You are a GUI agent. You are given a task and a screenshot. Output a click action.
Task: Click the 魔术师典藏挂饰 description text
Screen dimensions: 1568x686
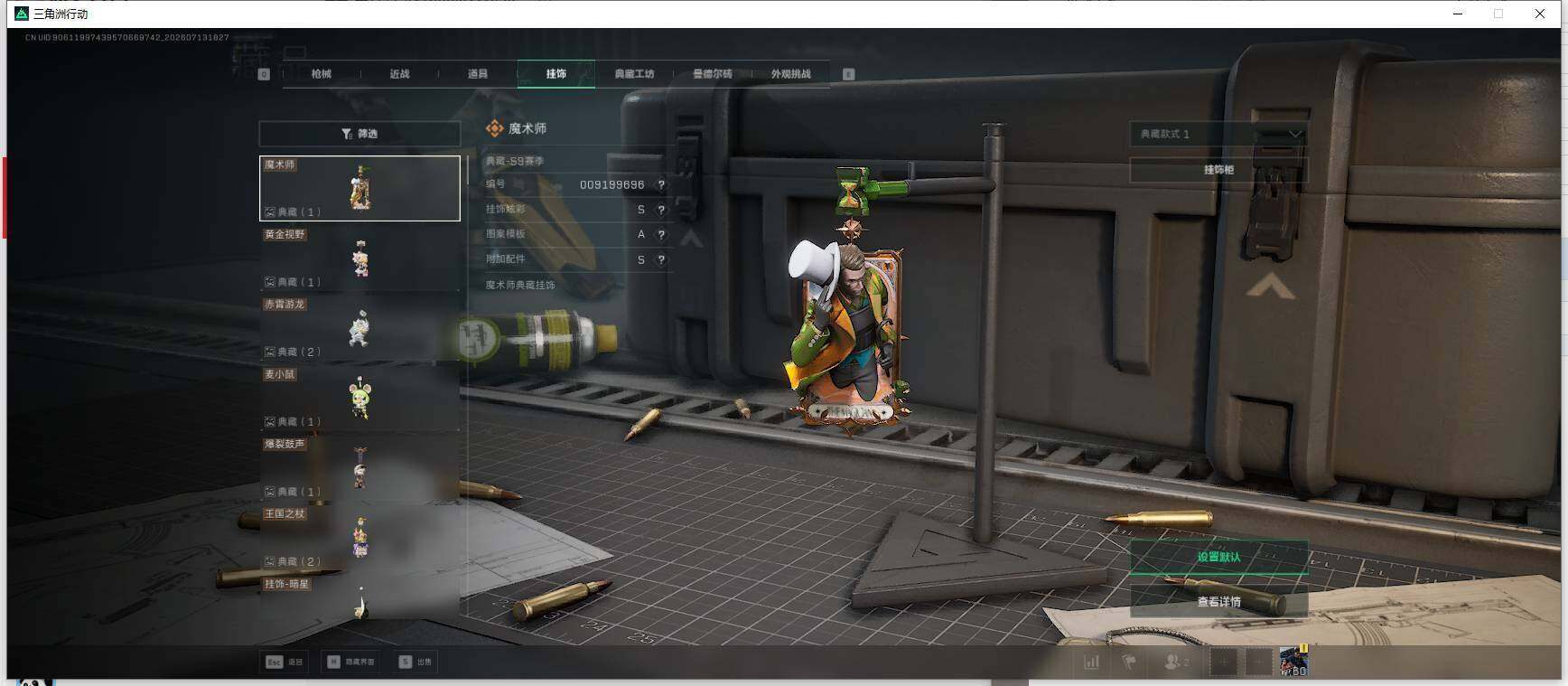(x=520, y=285)
